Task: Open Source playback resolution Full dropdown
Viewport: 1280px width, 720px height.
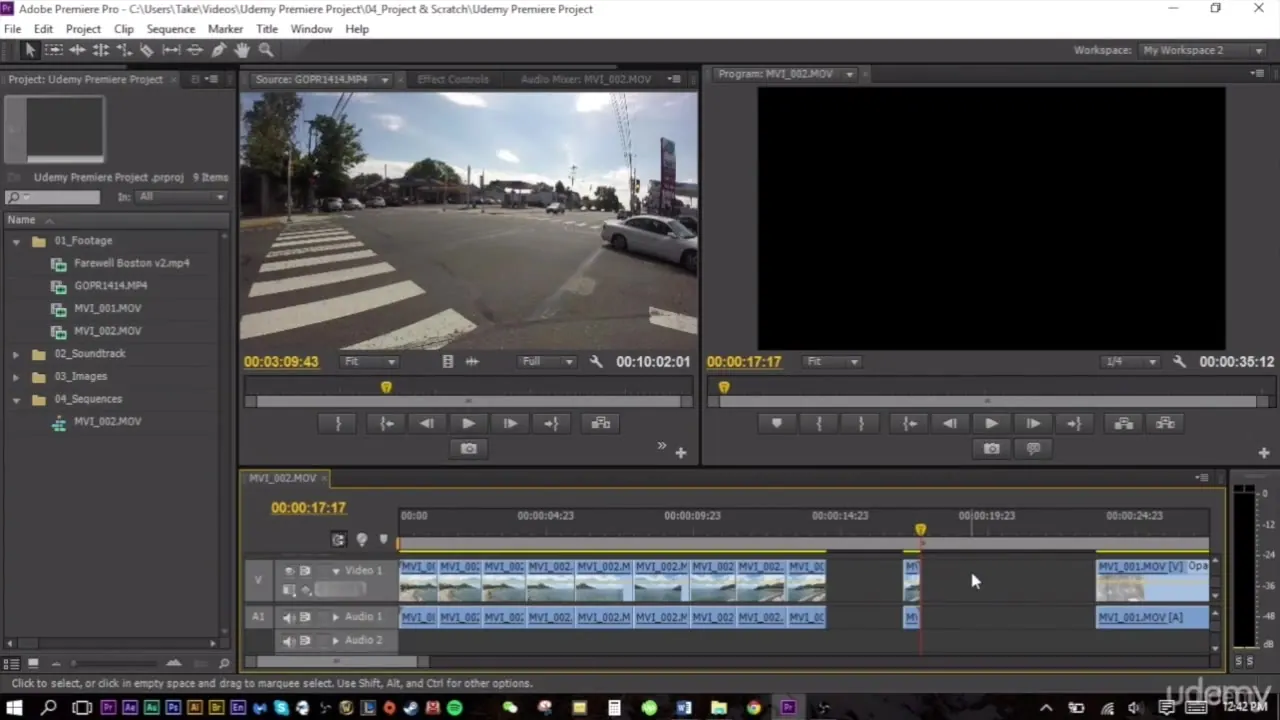Action: coord(547,362)
